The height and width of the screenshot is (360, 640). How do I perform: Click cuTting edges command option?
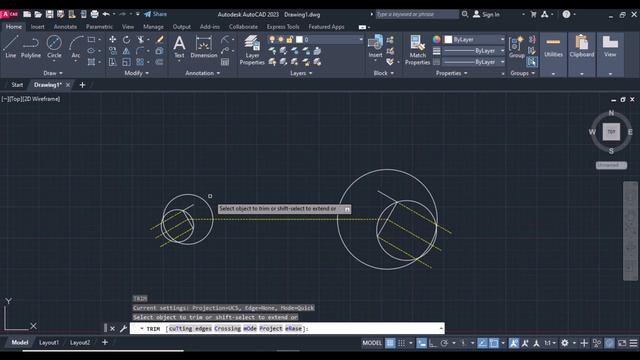click(190, 329)
